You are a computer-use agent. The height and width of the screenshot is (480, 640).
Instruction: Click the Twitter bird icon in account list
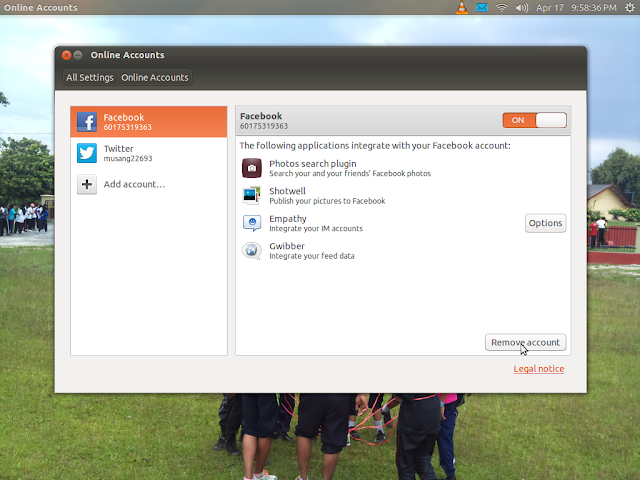tap(87, 153)
